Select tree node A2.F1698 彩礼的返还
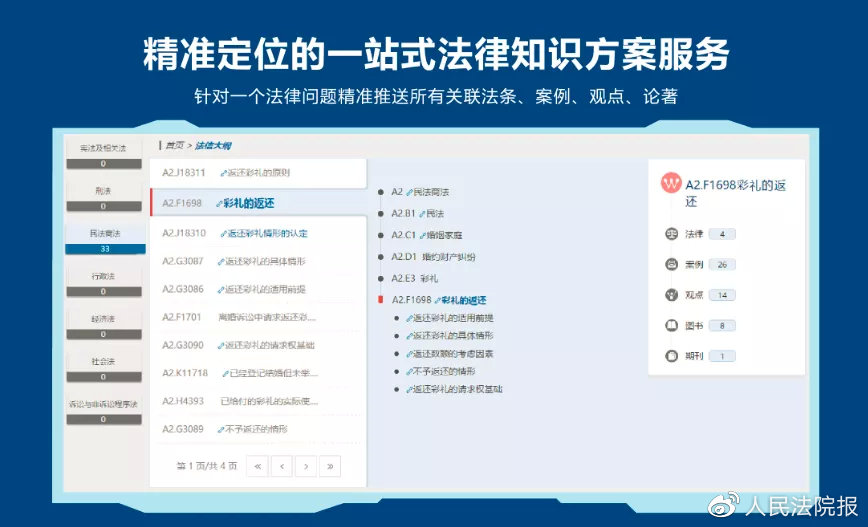The image size is (868, 527). 439,300
